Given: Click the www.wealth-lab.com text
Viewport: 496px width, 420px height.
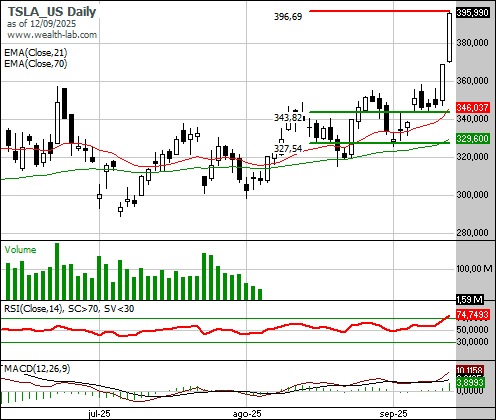Looking at the screenshot, I should 52,35.
